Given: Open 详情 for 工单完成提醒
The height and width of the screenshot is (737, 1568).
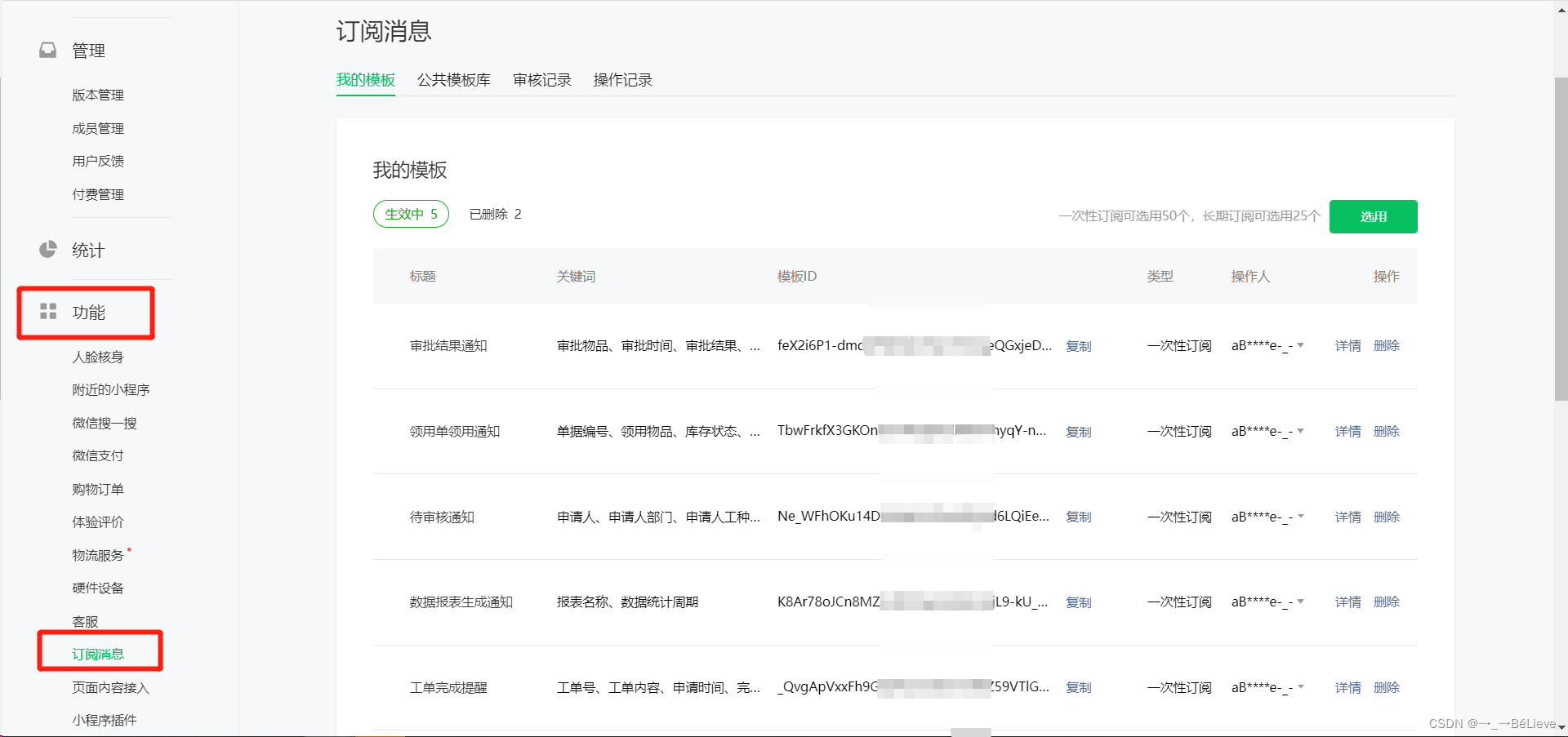Looking at the screenshot, I should tap(1348, 687).
